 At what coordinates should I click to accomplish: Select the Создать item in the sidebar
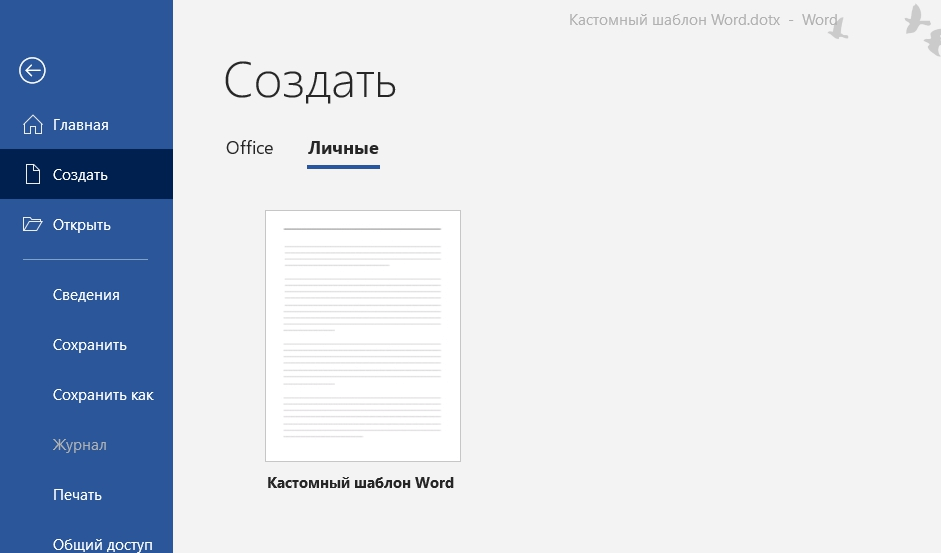tap(80, 175)
